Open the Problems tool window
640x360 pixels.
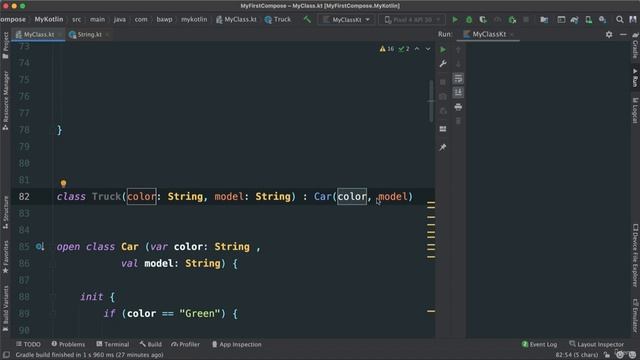[68, 344]
